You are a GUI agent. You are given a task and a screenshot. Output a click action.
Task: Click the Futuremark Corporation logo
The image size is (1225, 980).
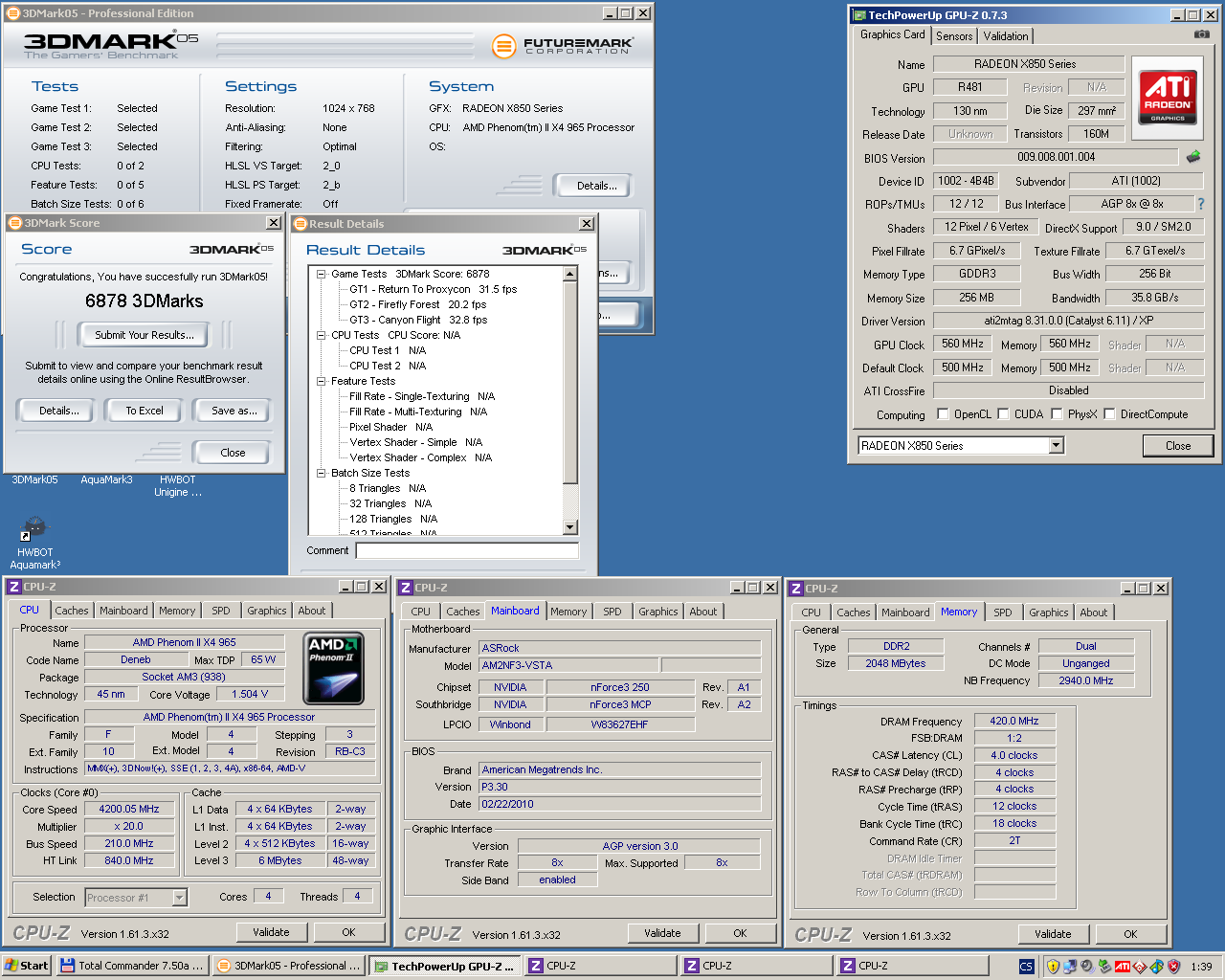[563, 45]
